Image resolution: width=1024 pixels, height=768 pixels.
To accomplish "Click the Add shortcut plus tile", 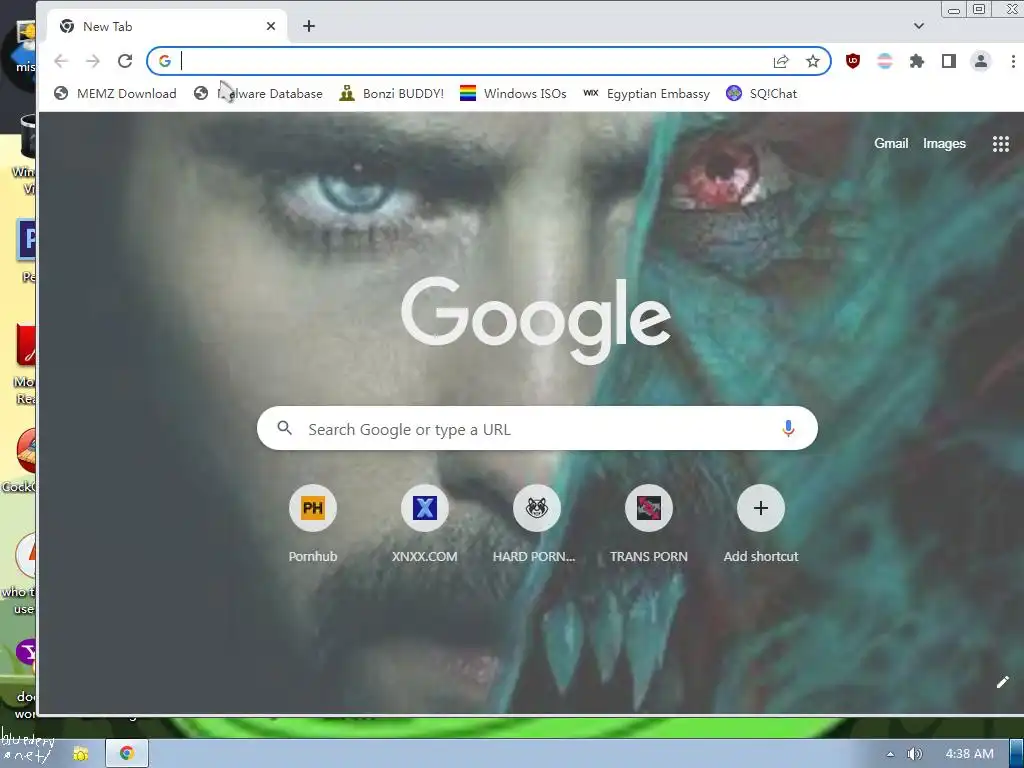I will (x=760, y=508).
